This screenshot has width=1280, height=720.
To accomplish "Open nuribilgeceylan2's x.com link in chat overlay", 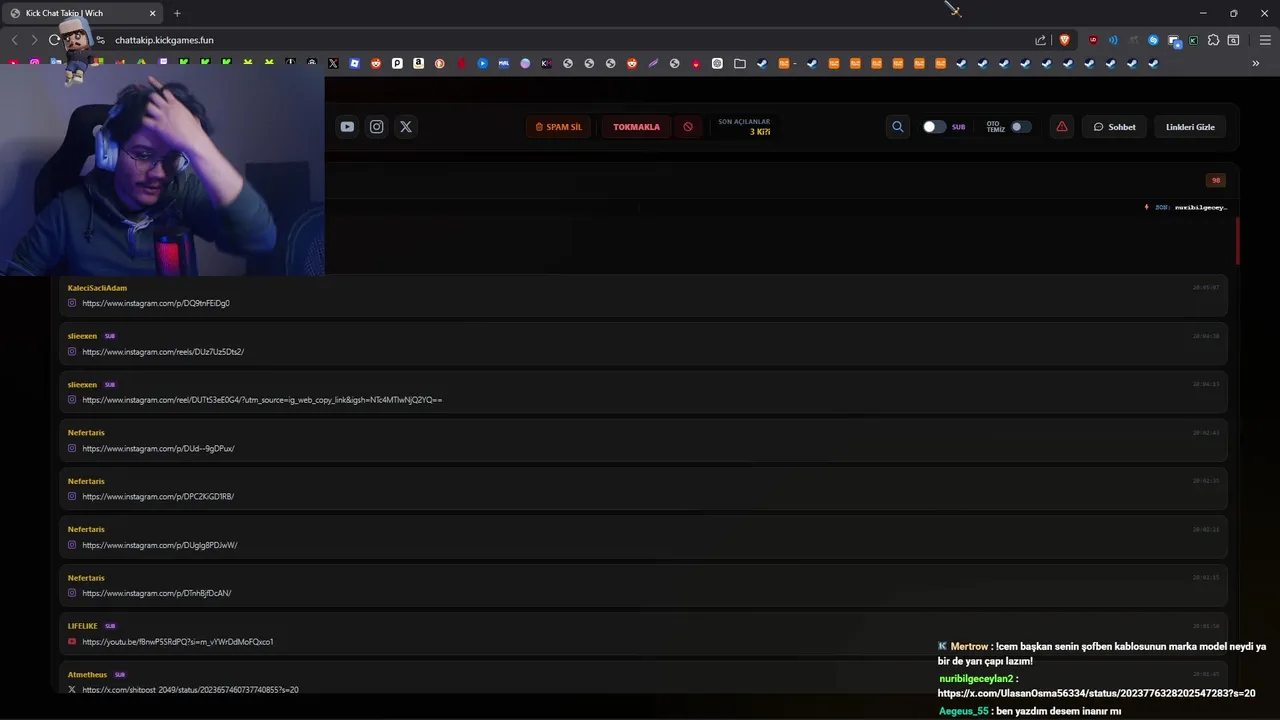I will click(x=1096, y=693).
